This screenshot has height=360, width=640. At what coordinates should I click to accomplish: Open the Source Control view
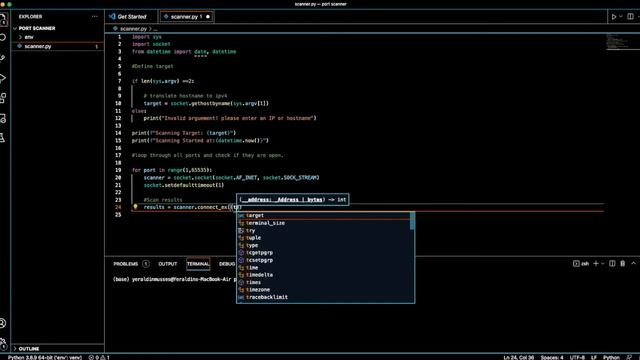[3, 58]
